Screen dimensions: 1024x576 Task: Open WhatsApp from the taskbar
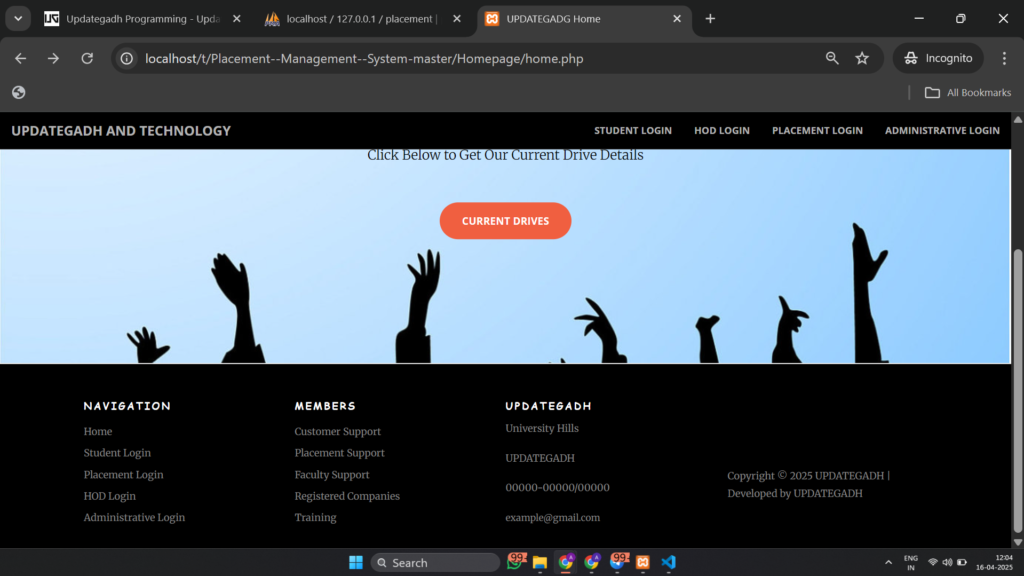point(515,562)
